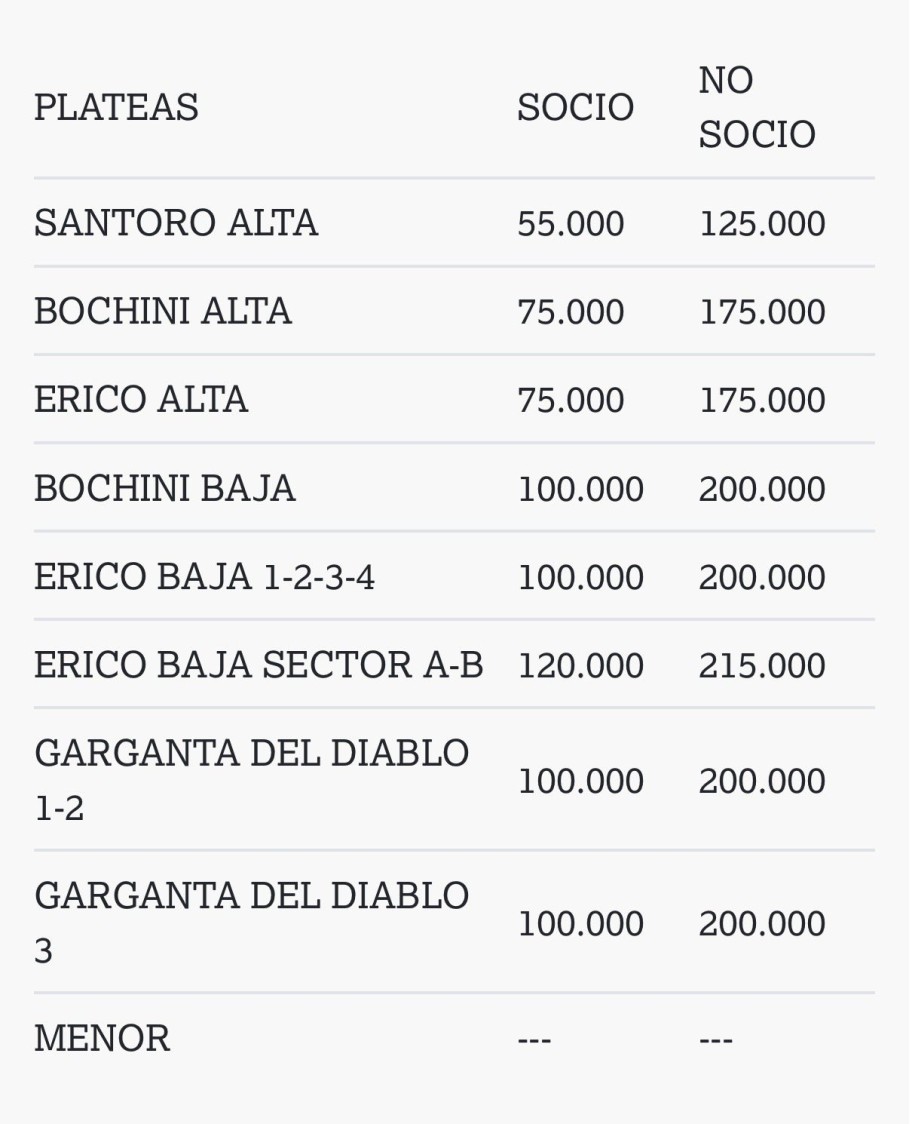
Task: Click the ERICO ALTA row label
Action: [x=141, y=400]
